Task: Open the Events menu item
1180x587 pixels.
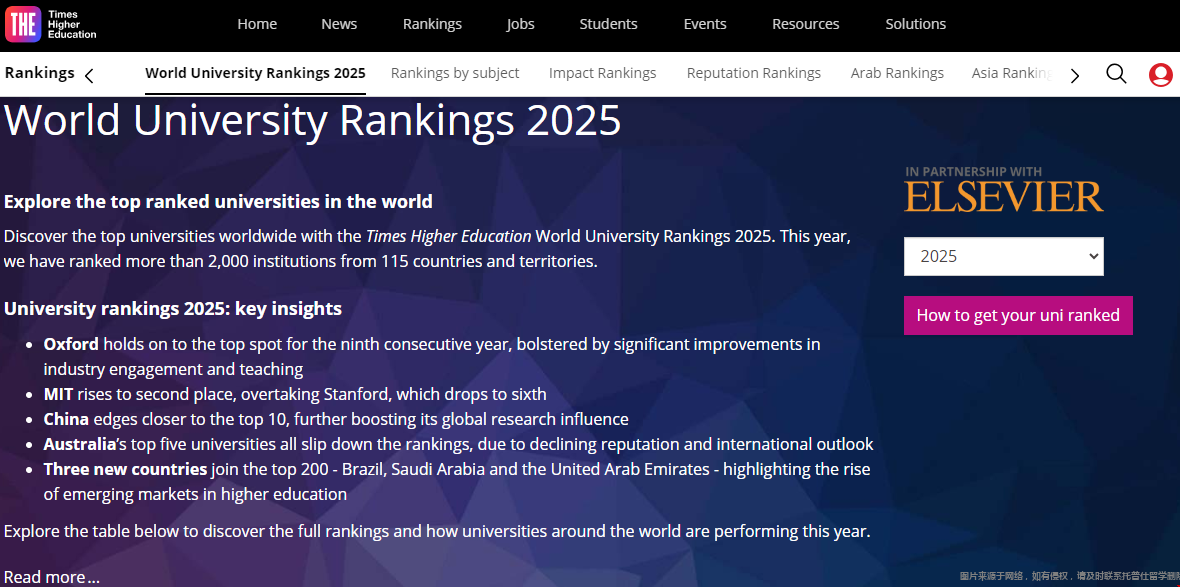Action: coord(705,24)
